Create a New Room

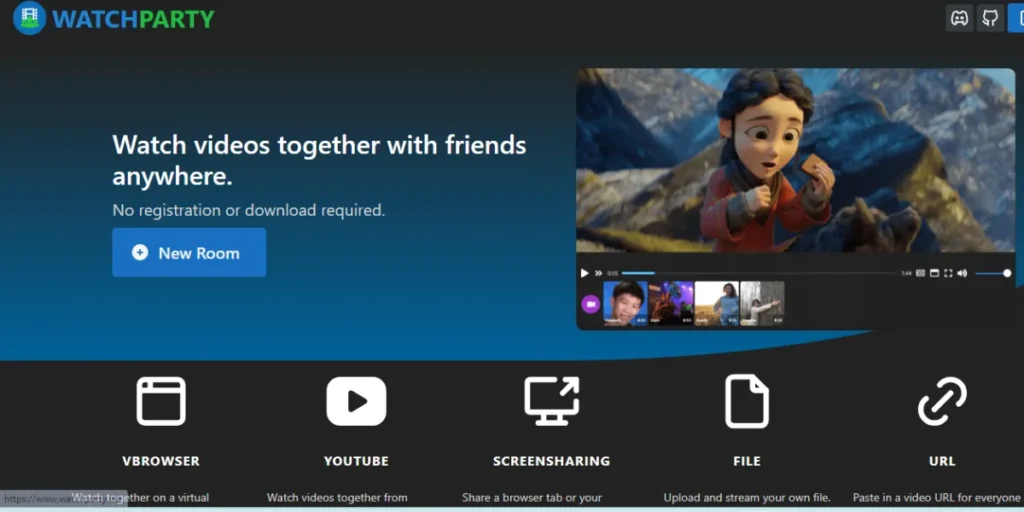pyautogui.click(x=189, y=252)
